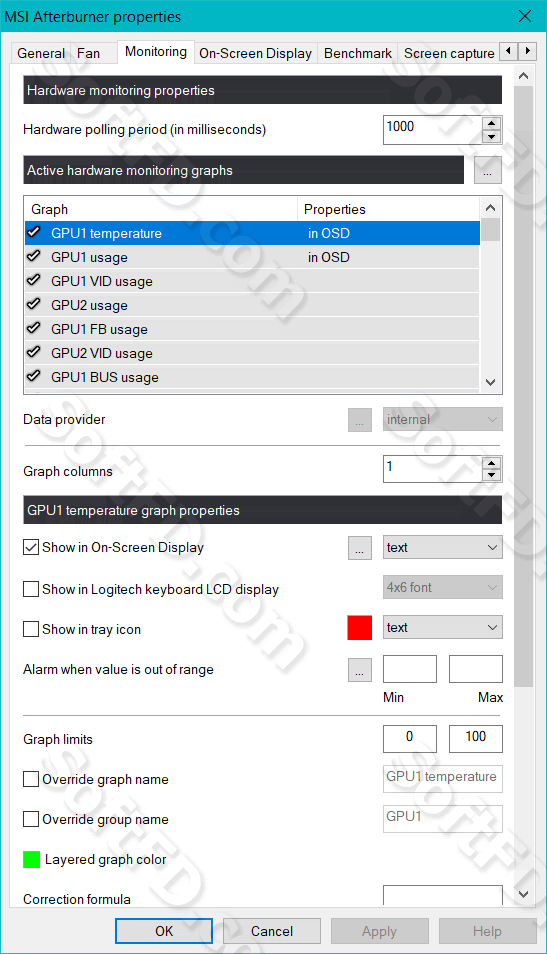Switch to the Fan tab

pyautogui.click(x=88, y=53)
